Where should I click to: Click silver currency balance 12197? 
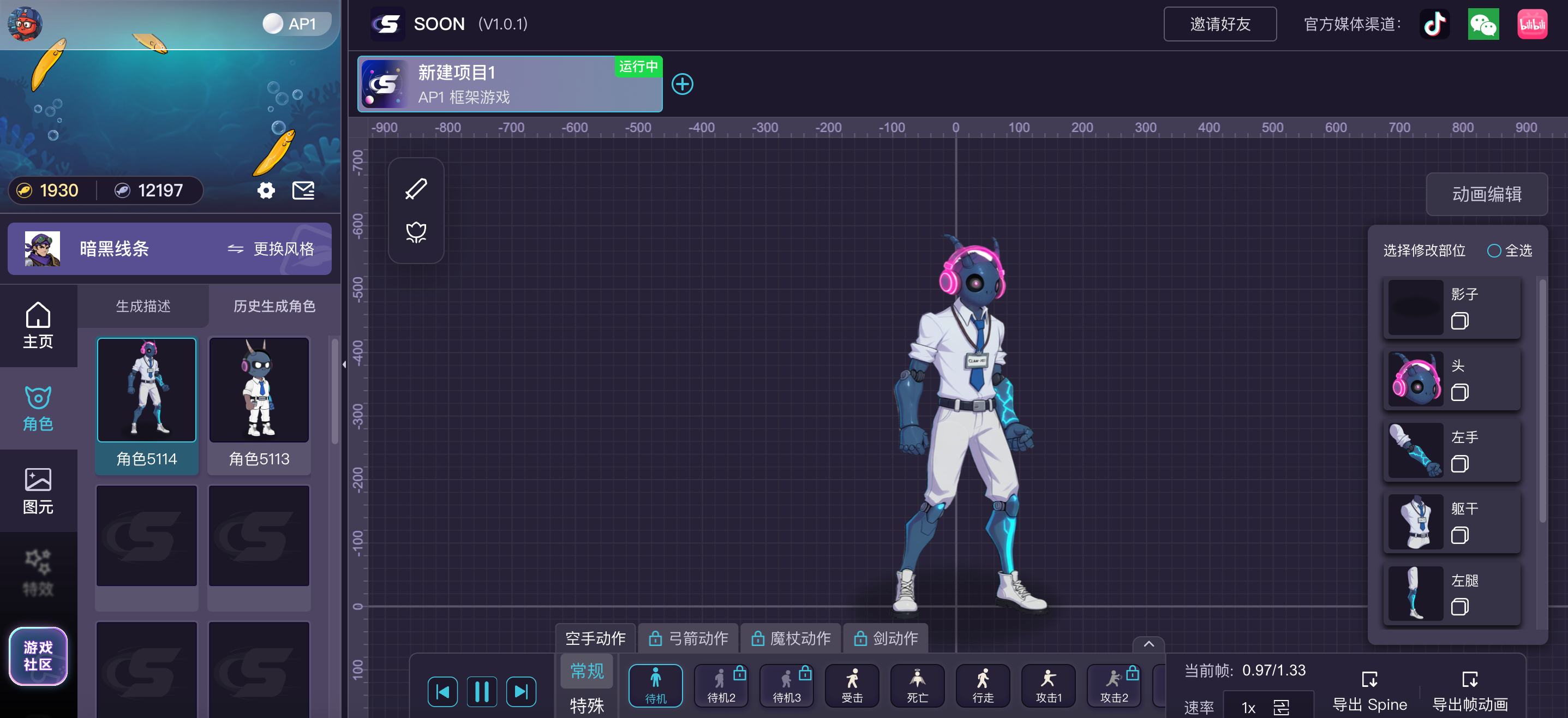tap(148, 190)
